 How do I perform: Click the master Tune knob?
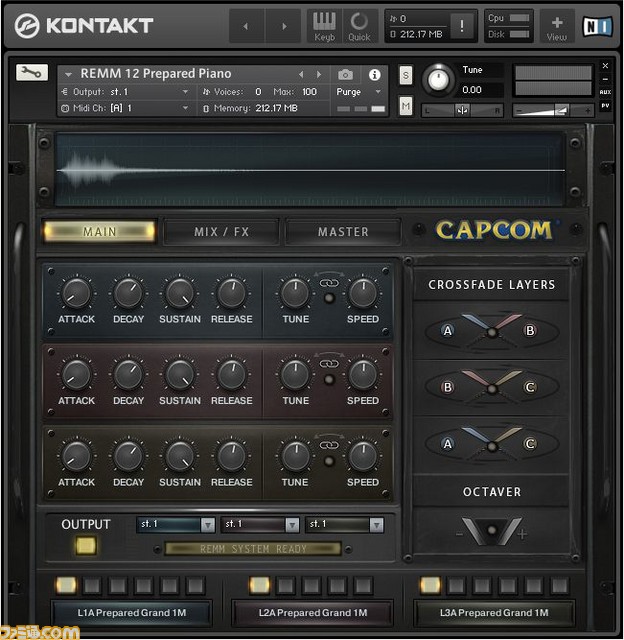(438, 79)
